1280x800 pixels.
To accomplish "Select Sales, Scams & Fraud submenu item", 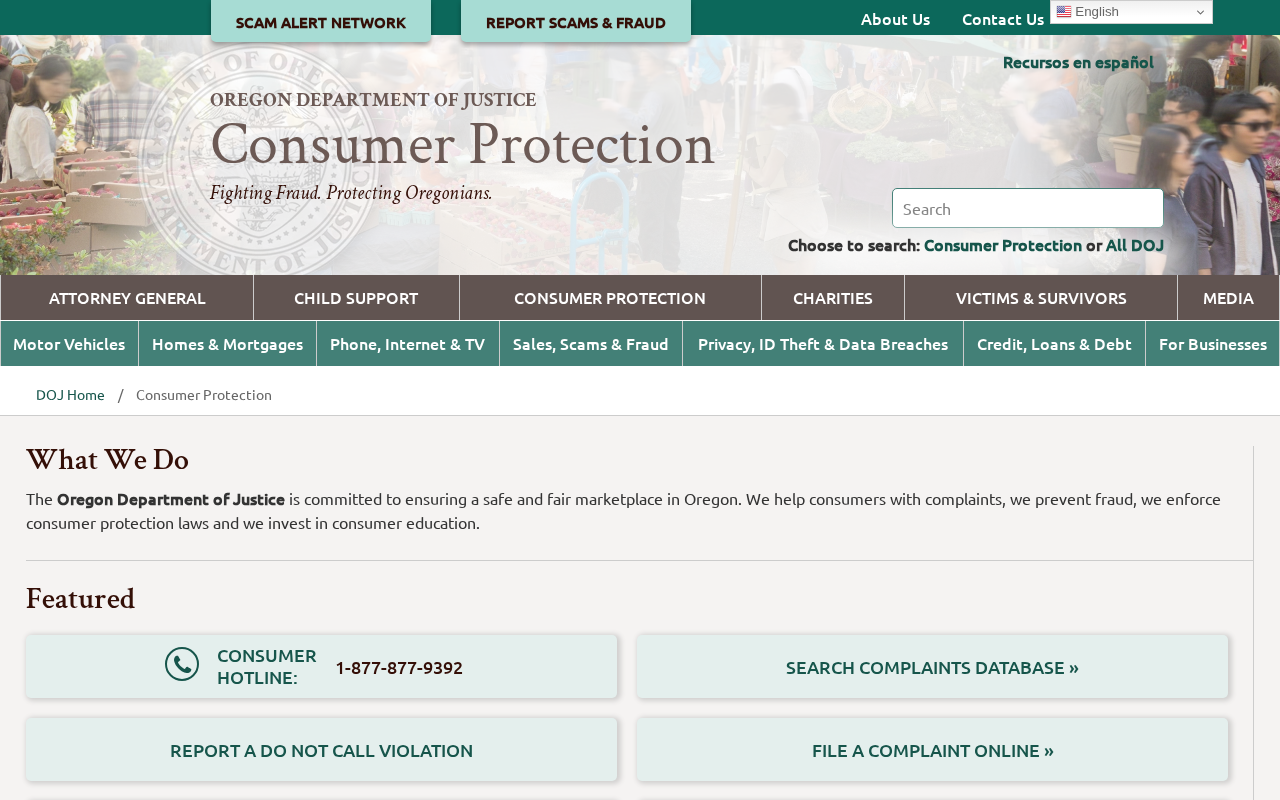I will point(591,344).
